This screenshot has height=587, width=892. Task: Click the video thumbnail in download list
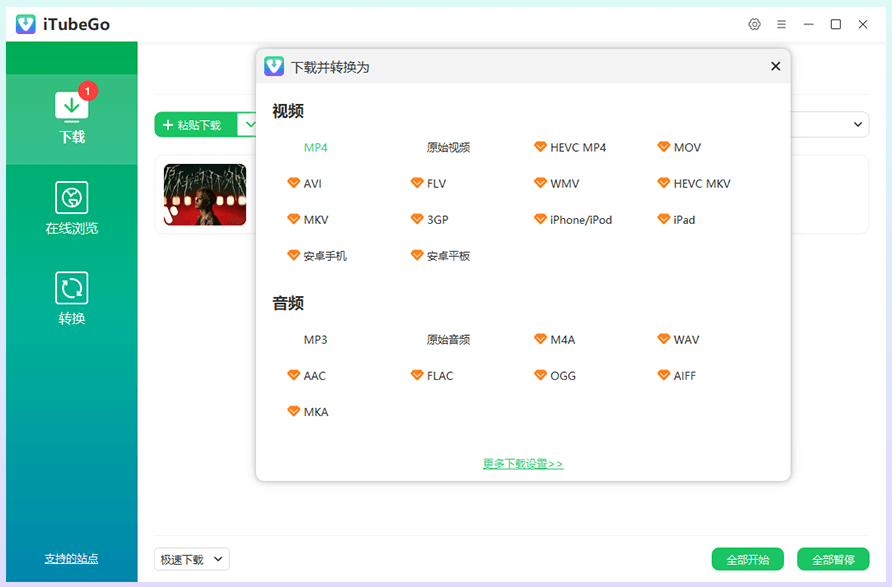(205, 195)
